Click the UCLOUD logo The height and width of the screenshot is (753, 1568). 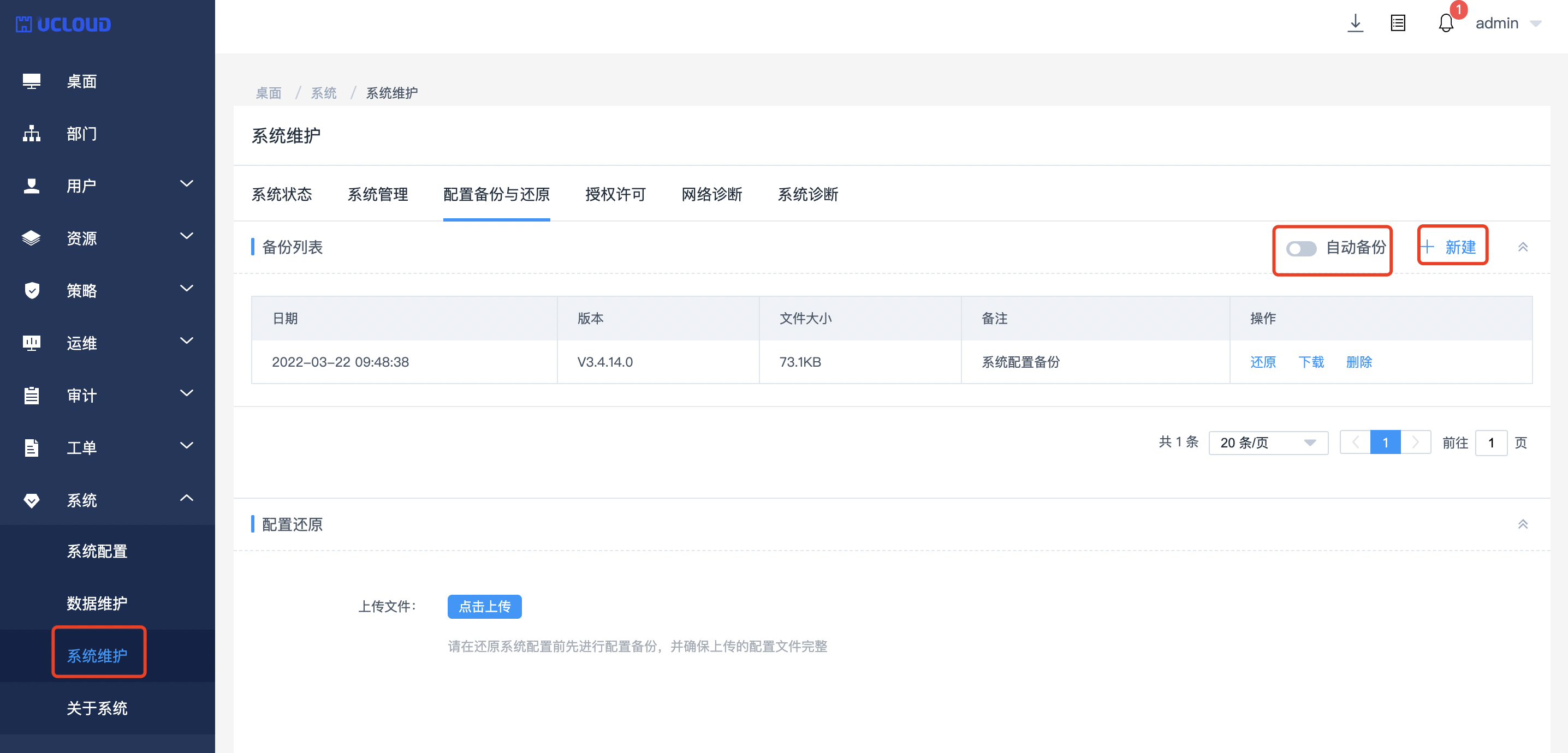click(x=63, y=25)
